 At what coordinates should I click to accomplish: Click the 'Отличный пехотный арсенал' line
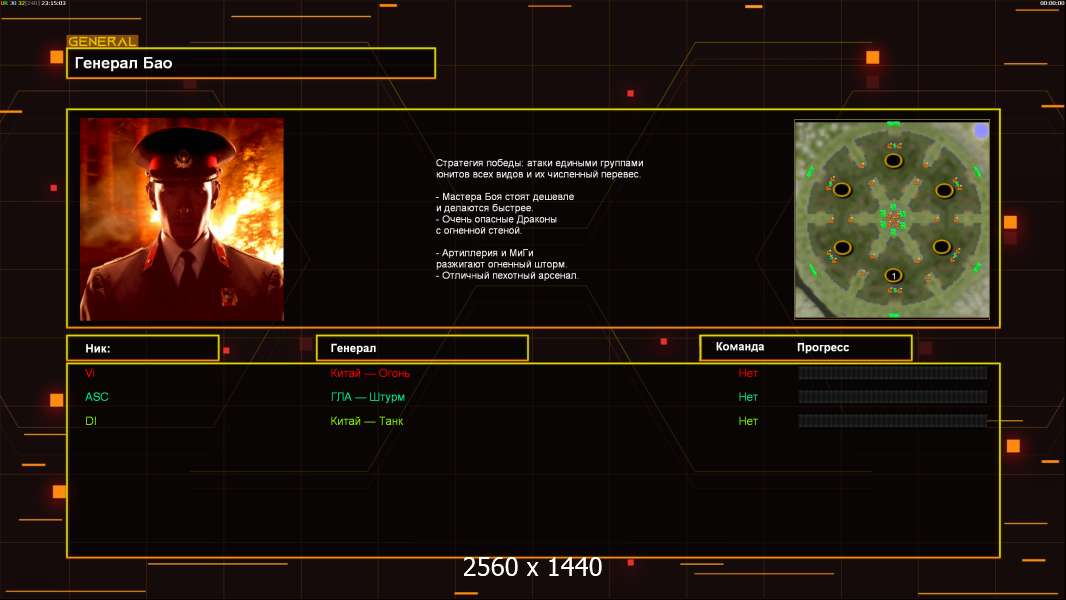coord(507,275)
